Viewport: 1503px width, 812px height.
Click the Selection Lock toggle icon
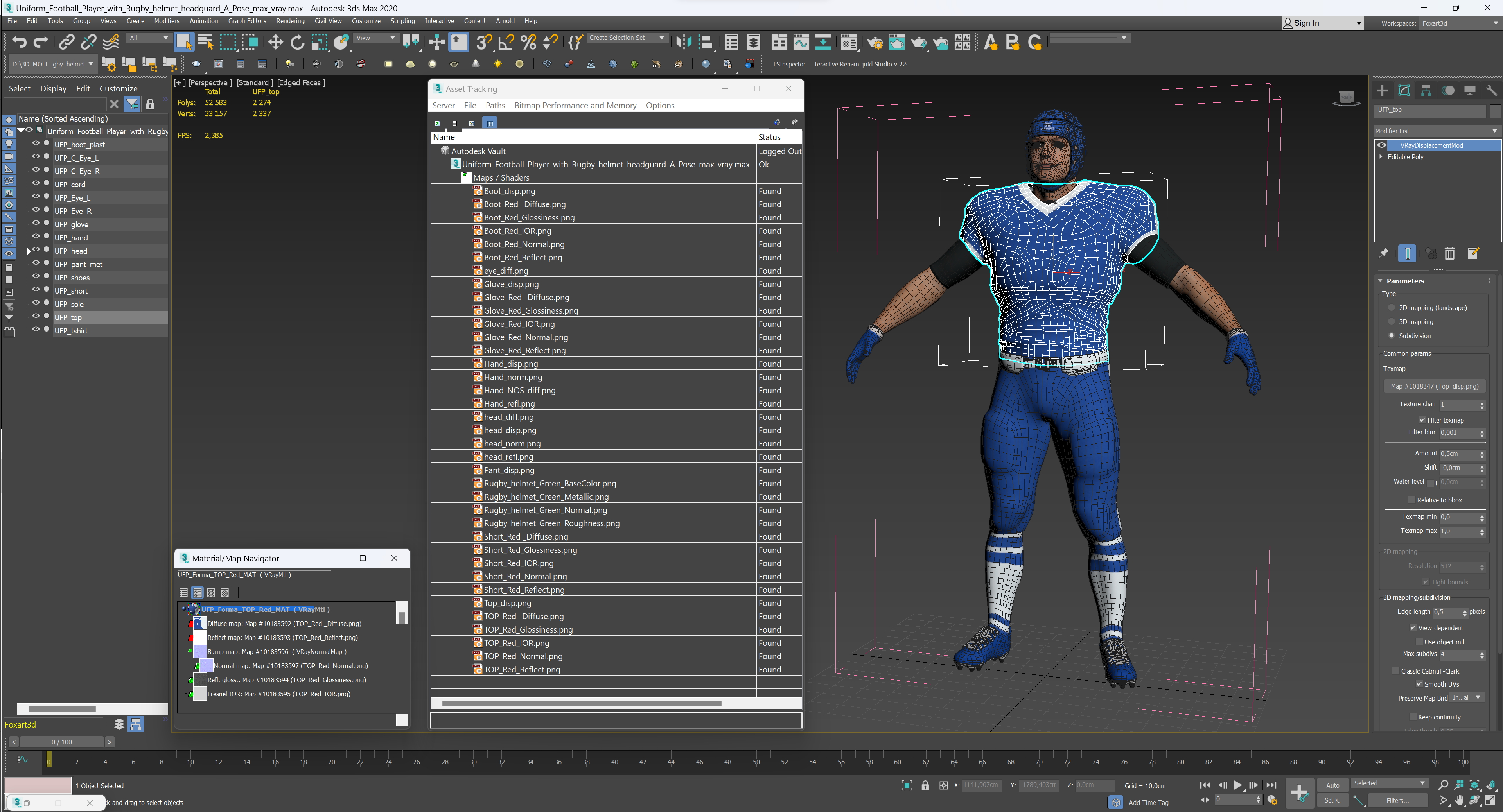coord(925,785)
